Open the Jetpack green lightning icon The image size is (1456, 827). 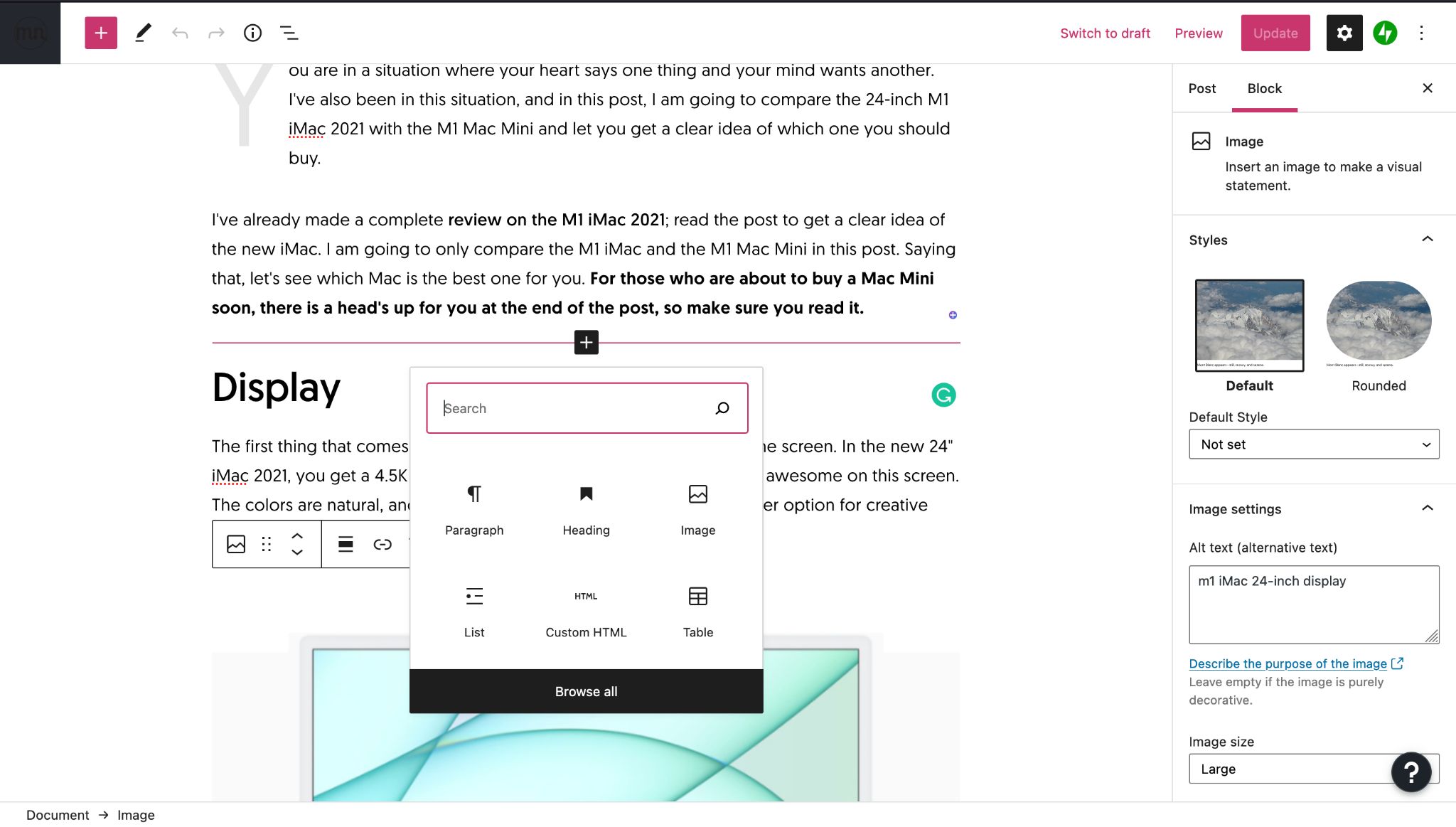(x=1385, y=33)
